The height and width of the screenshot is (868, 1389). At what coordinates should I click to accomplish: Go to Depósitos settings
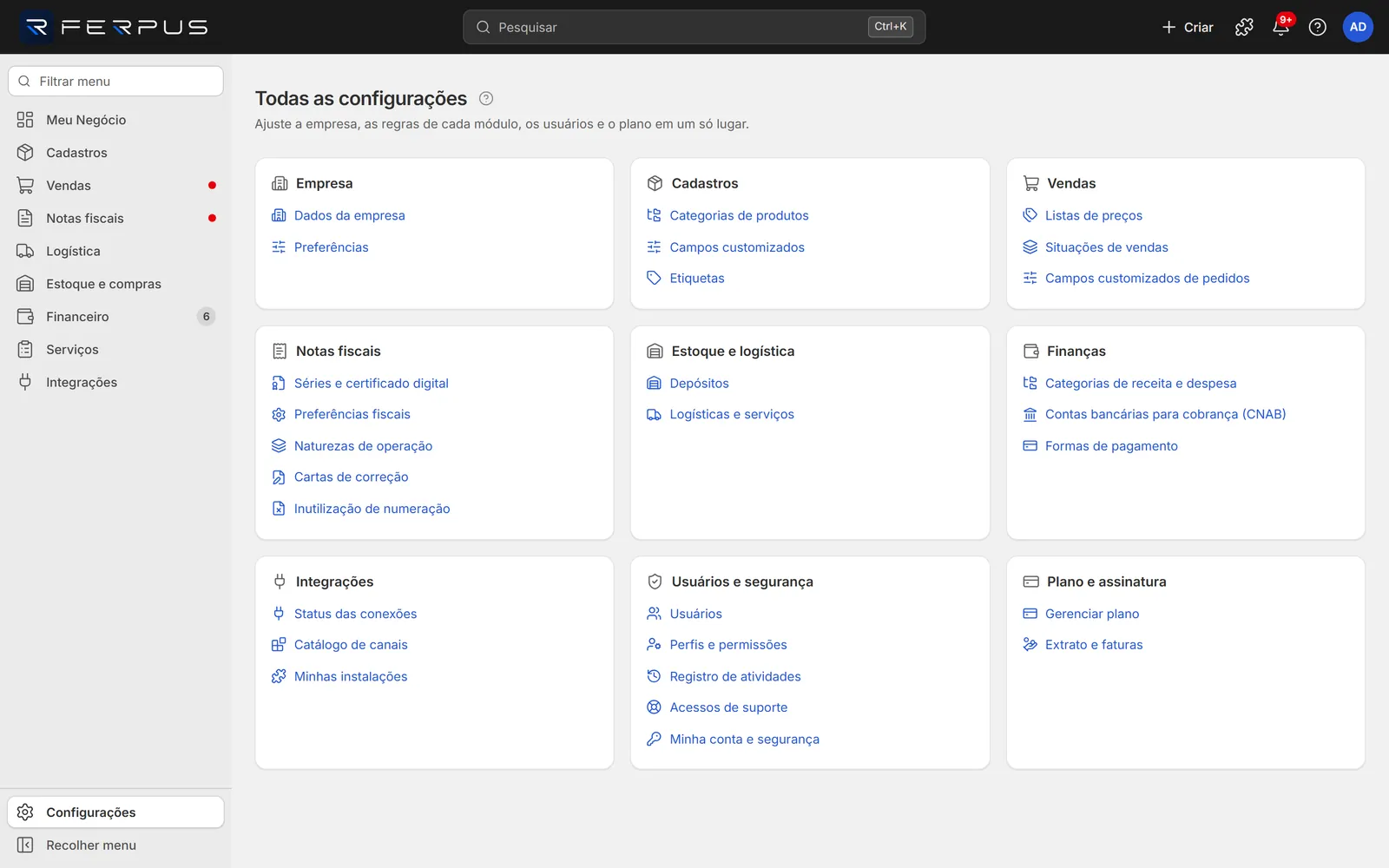699,383
